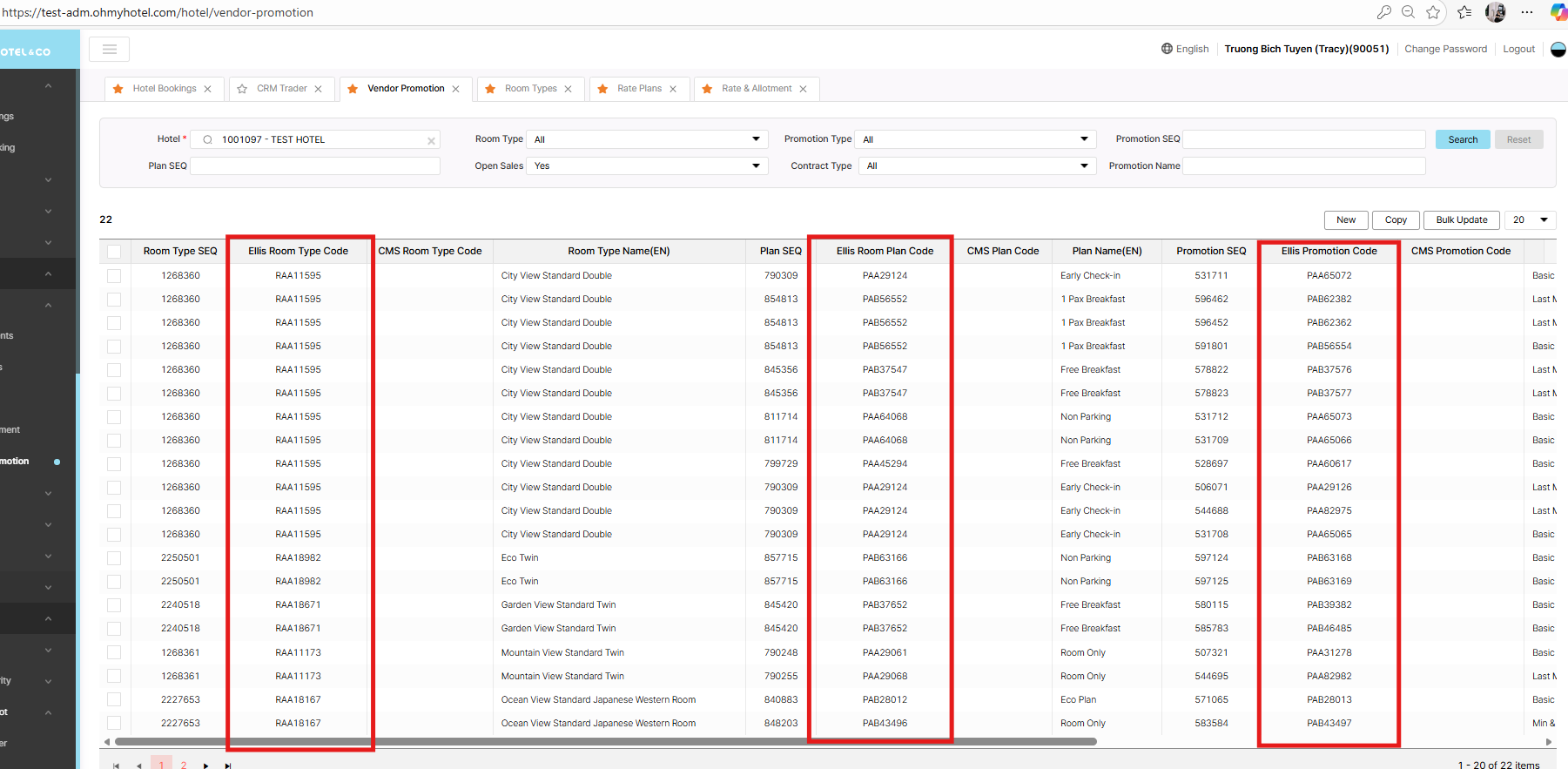The height and width of the screenshot is (769, 1568).
Task: Check the first Eco Twin row checkbox
Action: point(114,558)
